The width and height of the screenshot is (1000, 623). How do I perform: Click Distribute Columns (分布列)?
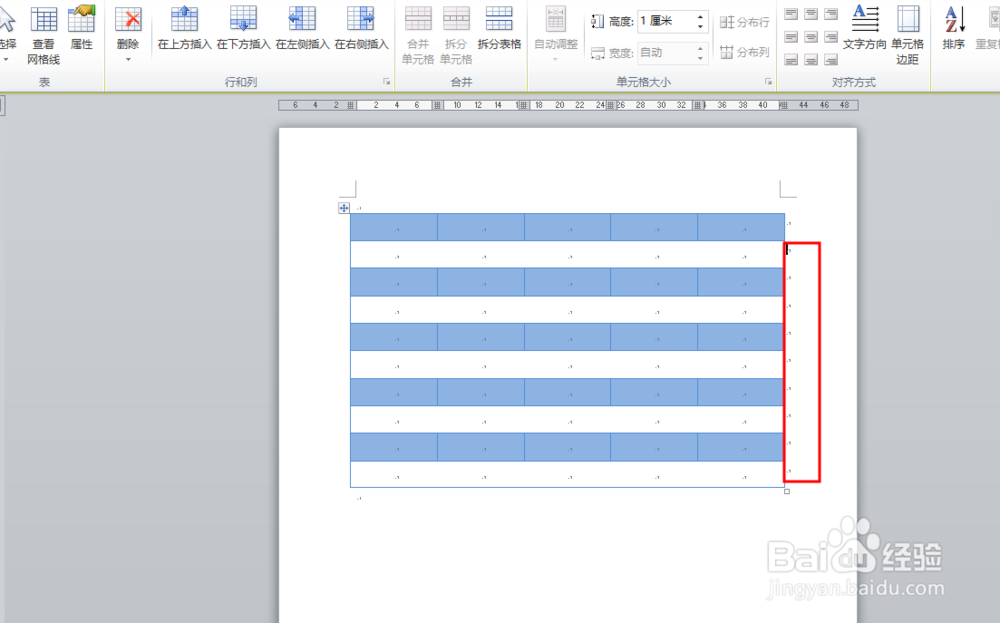click(x=744, y=52)
